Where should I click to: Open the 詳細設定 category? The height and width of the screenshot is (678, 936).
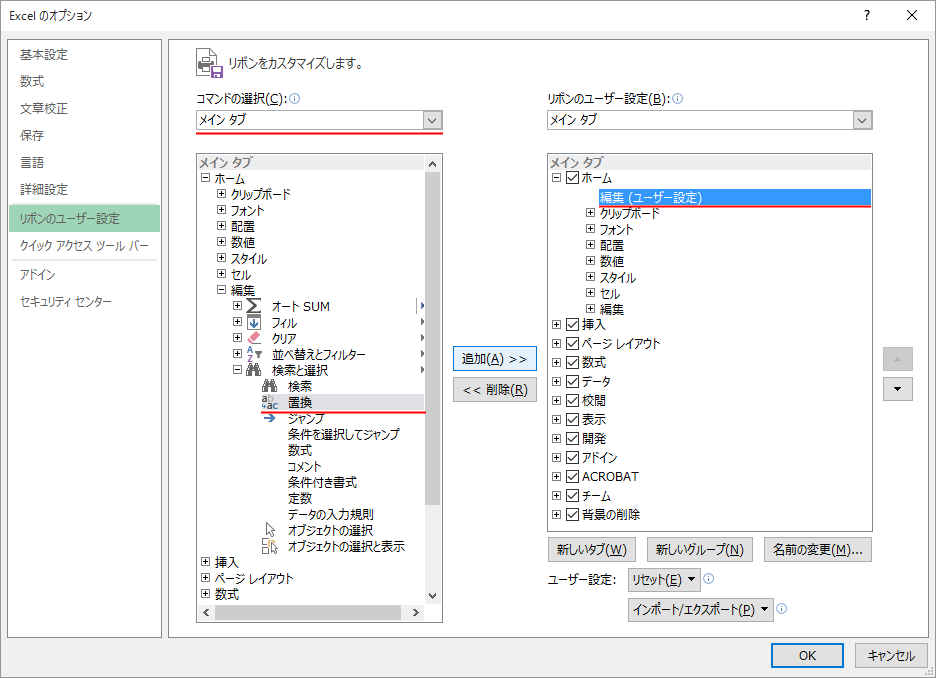[x=44, y=190]
